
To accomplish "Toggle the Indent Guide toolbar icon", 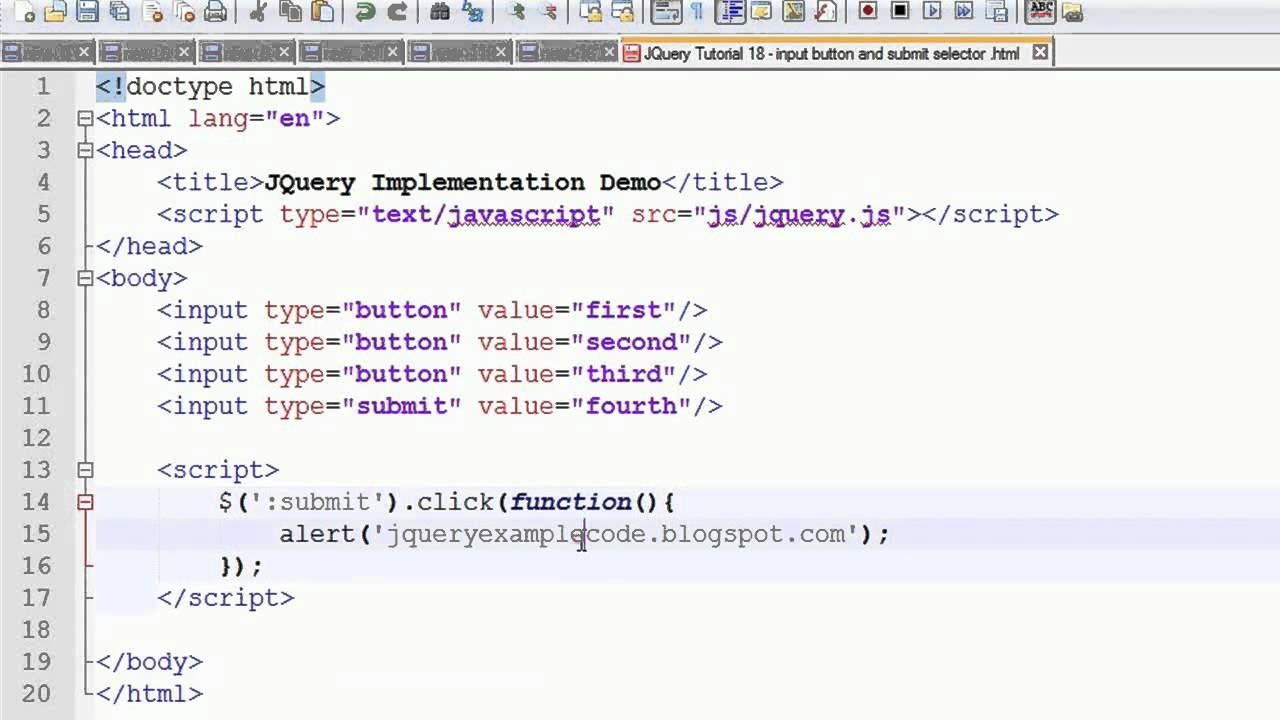I will (x=730, y=11).
